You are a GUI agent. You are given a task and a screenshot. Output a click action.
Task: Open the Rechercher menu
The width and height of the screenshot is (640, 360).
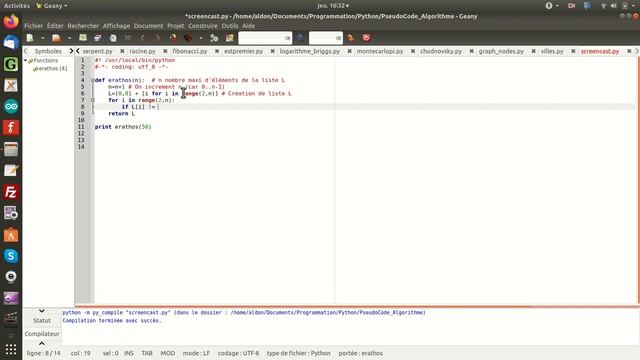[83, 26]
